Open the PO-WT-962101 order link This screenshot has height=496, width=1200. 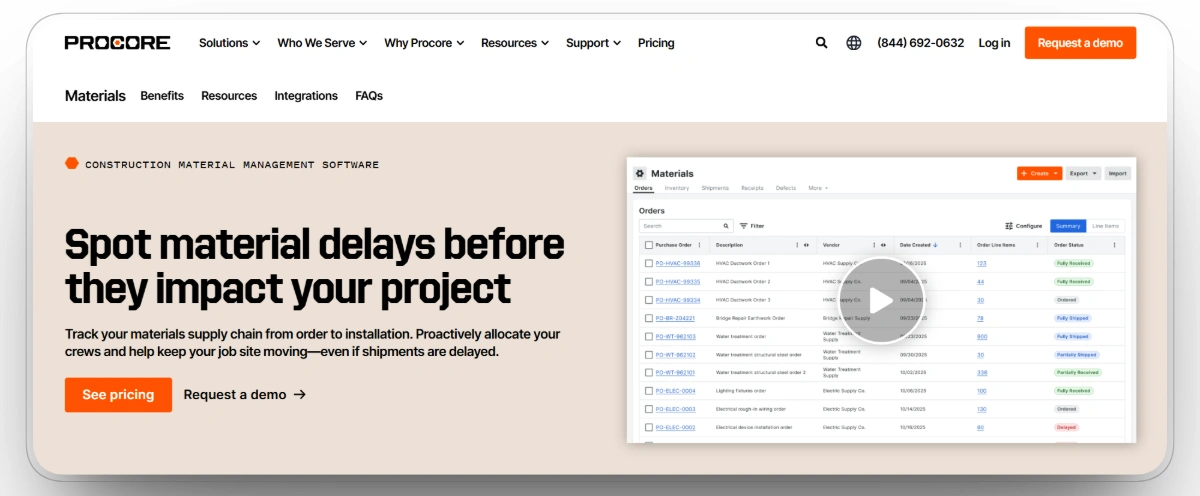[675, 373]
